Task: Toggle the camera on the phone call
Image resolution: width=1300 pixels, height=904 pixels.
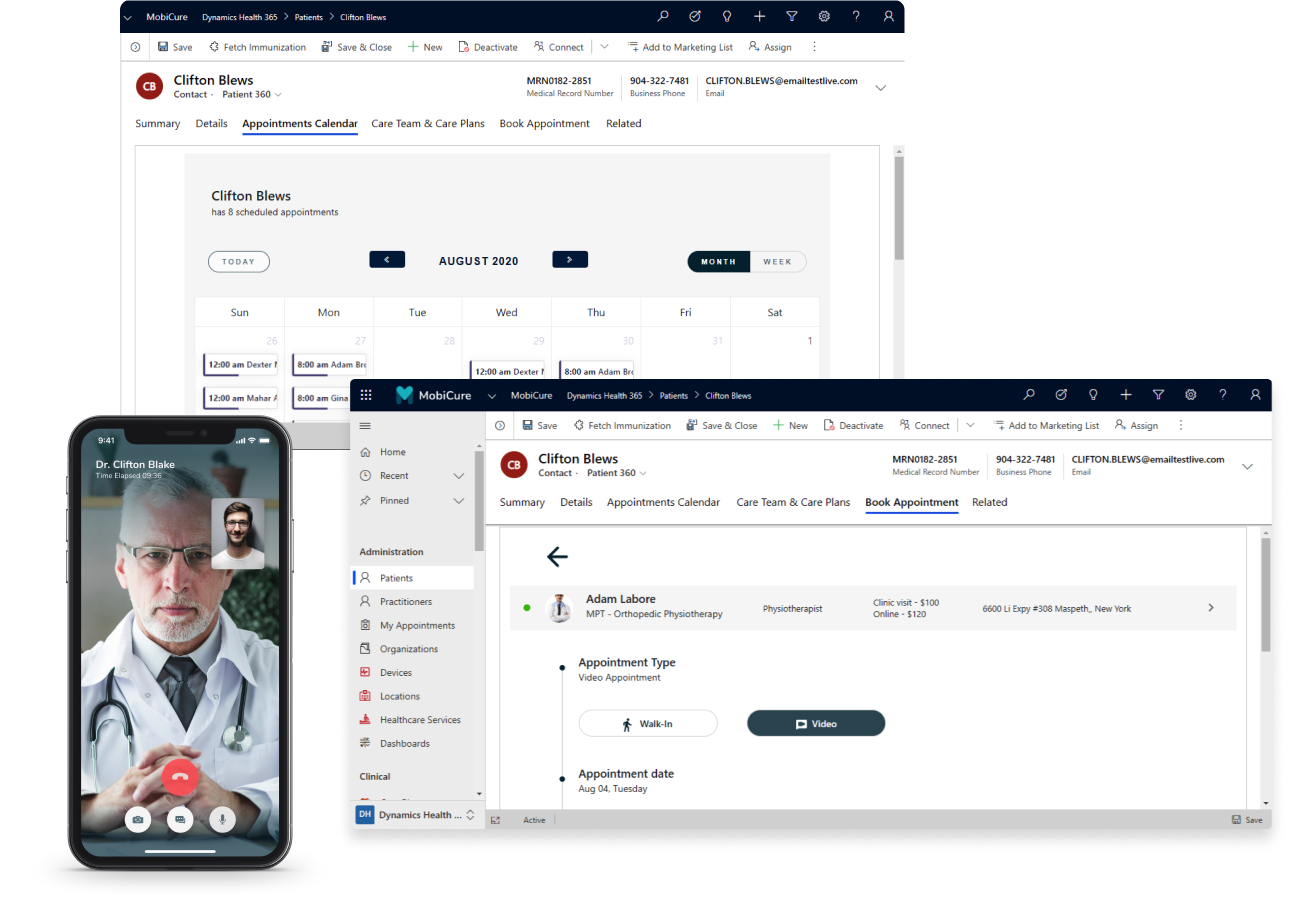Action: (138, 820)
